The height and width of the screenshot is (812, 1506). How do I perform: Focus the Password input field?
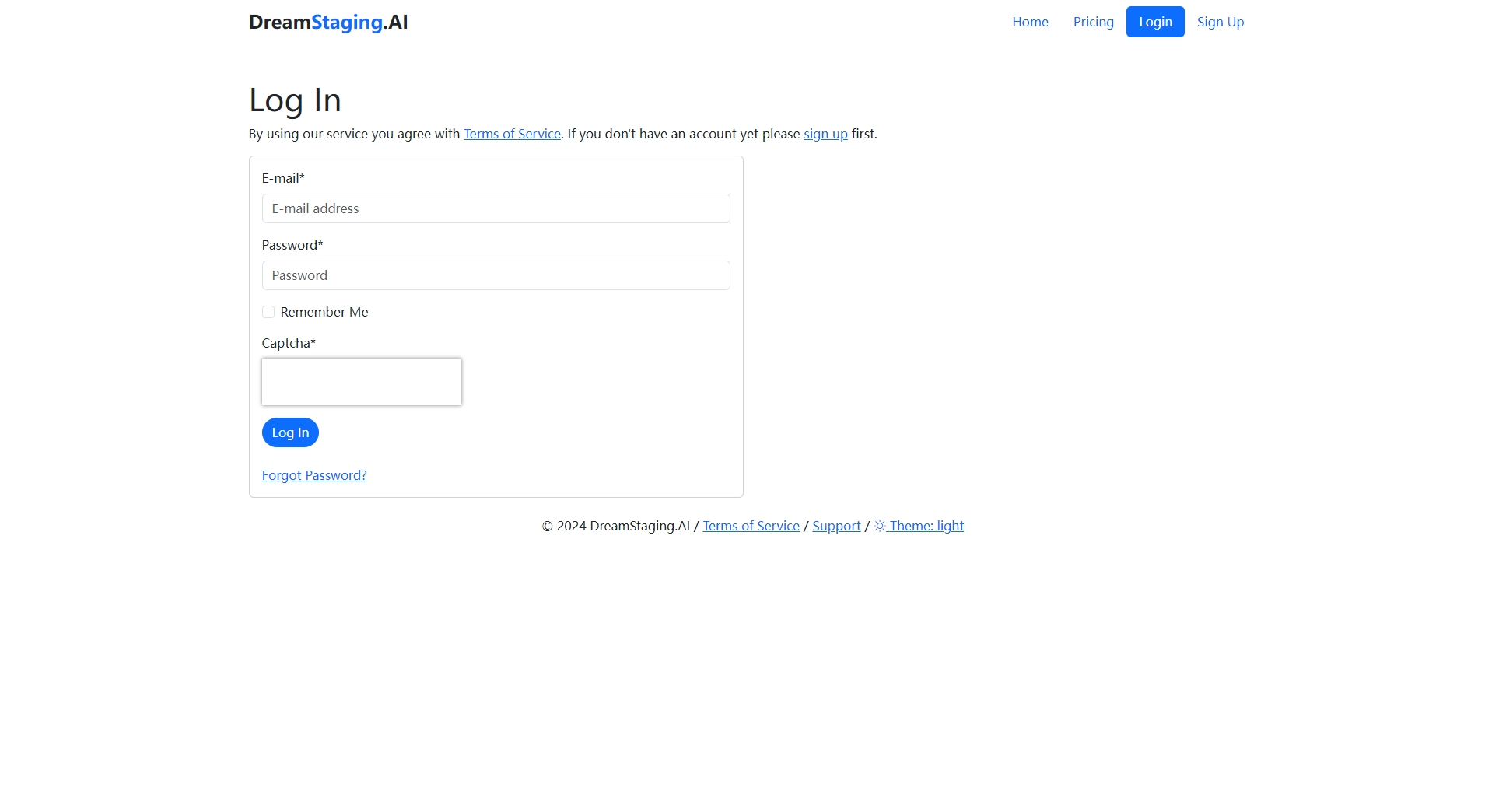point(496,275)
